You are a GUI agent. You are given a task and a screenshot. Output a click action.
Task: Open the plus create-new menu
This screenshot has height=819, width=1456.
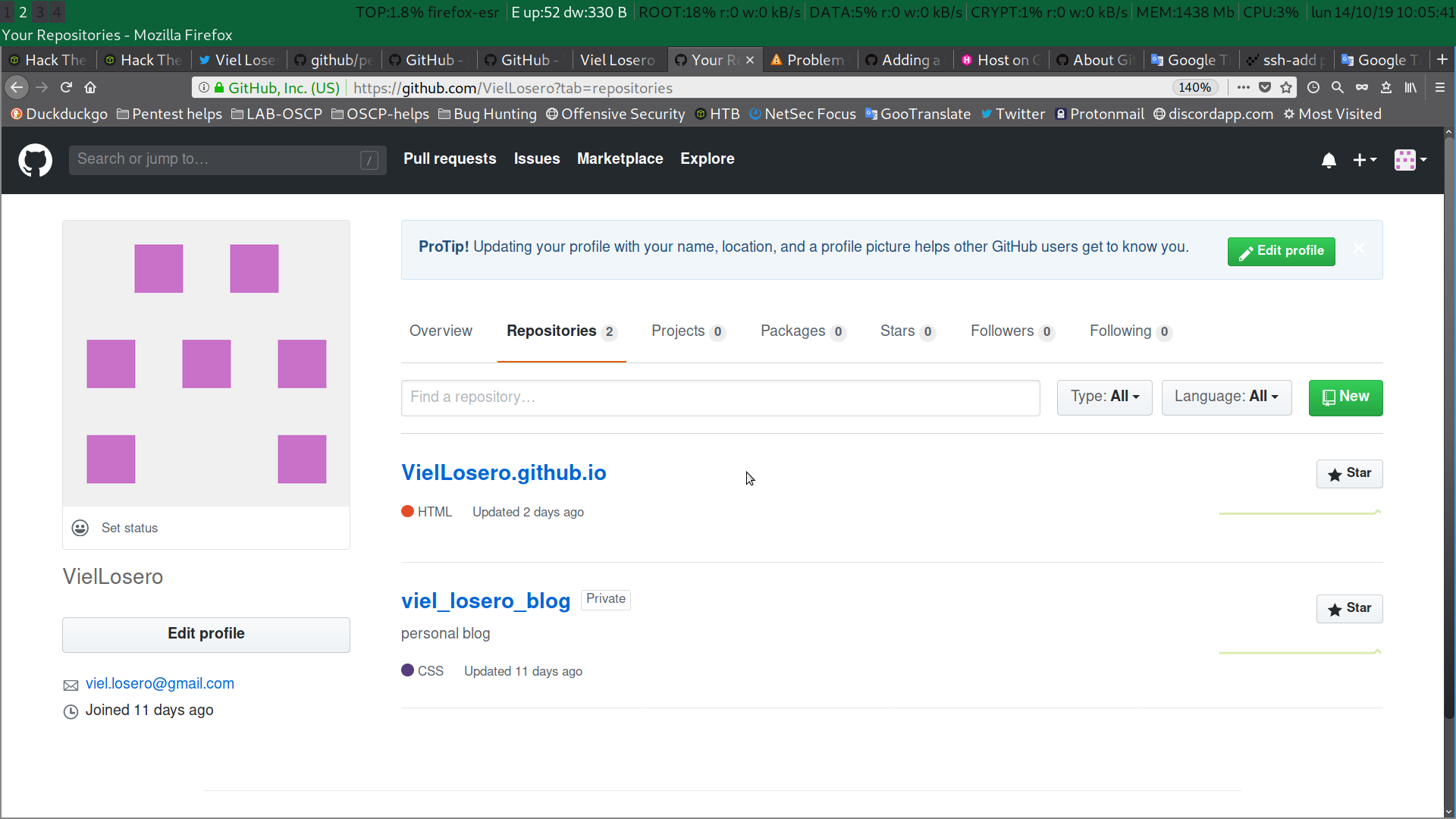[1365, 160]
